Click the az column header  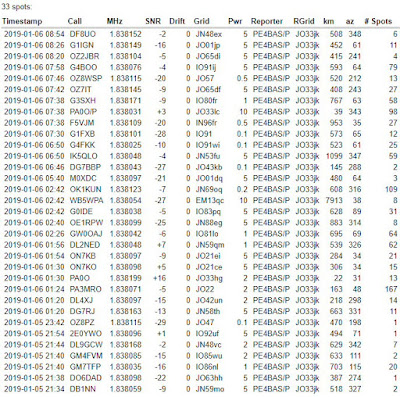click(350, 21)
